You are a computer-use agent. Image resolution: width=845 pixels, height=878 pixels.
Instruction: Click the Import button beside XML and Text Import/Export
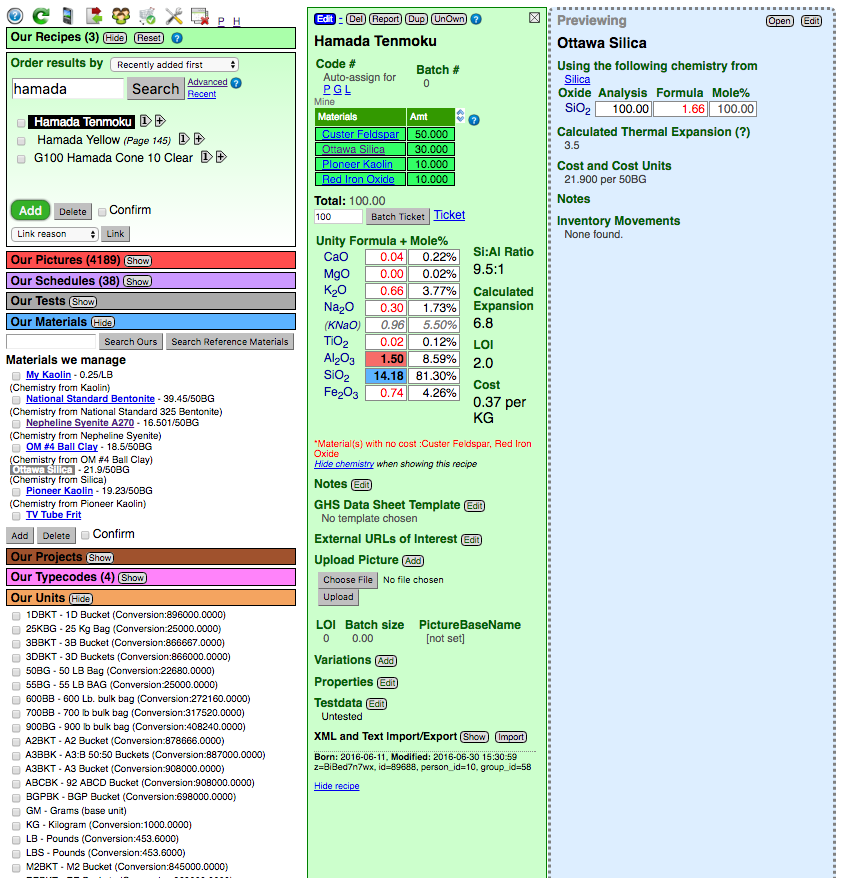(x=511, y=737)
